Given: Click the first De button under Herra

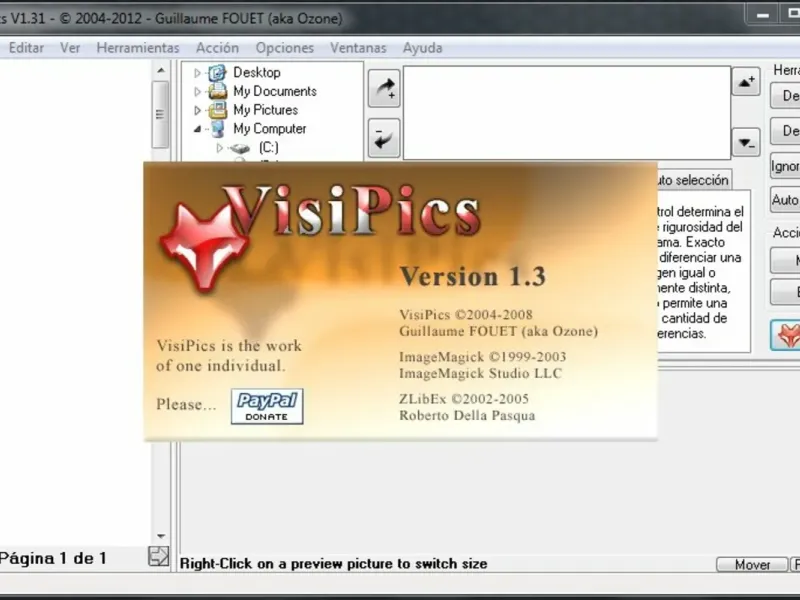Looking at the screenshot, I should click(785, 95).
